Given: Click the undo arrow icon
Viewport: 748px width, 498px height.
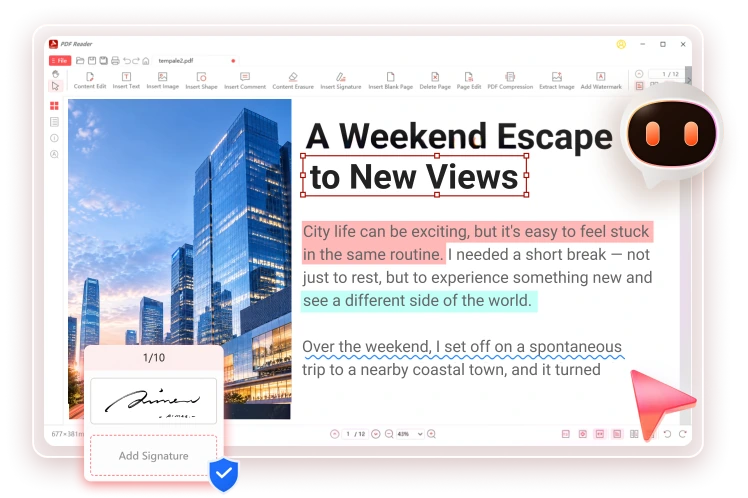Looking at the screenshot, I should click(126, 61).
